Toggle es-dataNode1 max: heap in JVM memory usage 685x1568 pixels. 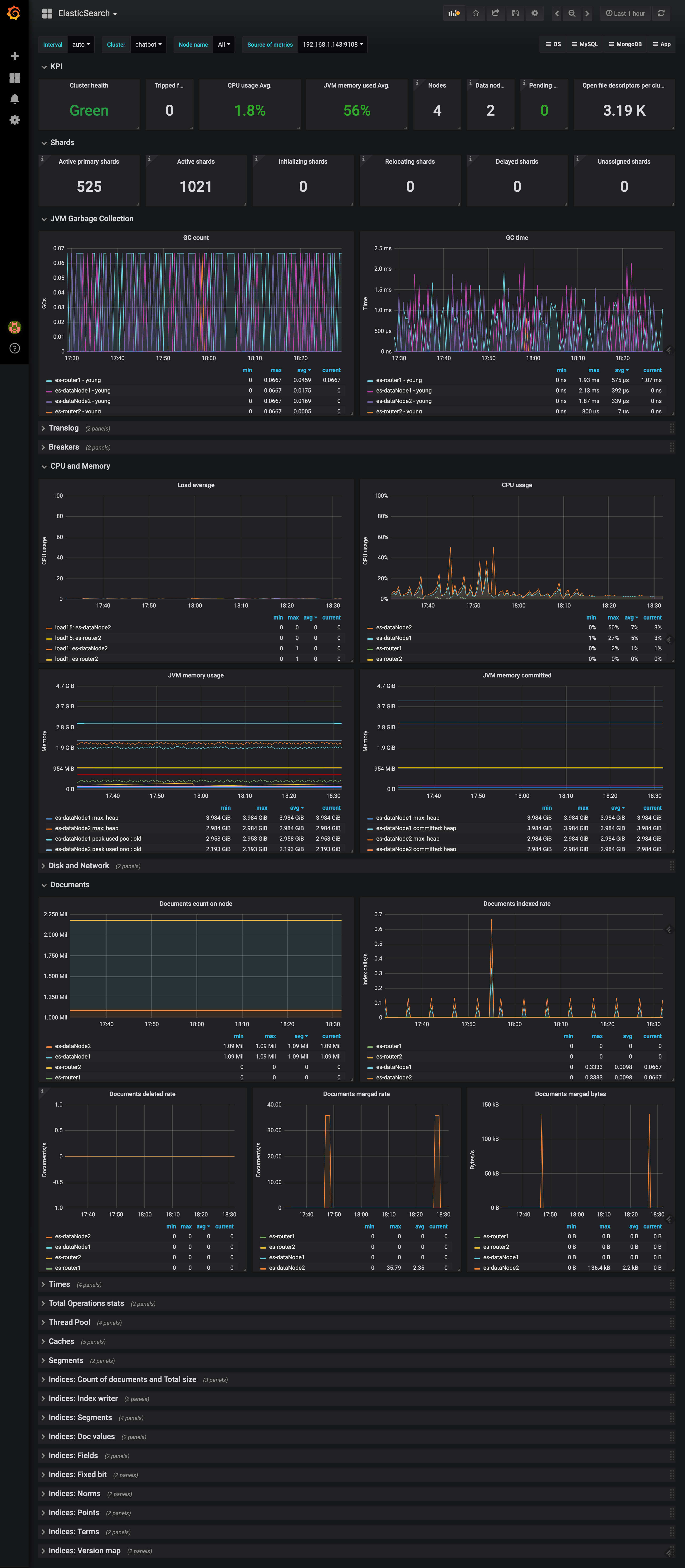(87, 818)
